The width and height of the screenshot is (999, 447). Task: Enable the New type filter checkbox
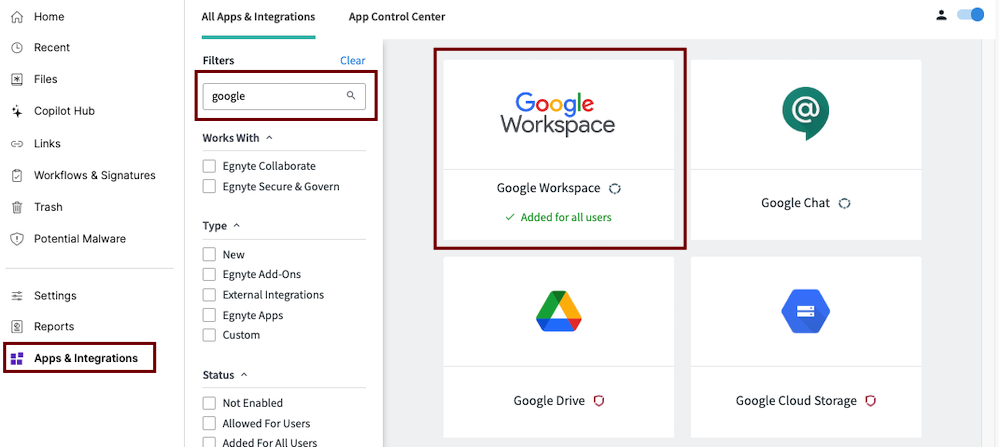coord(209,255)
